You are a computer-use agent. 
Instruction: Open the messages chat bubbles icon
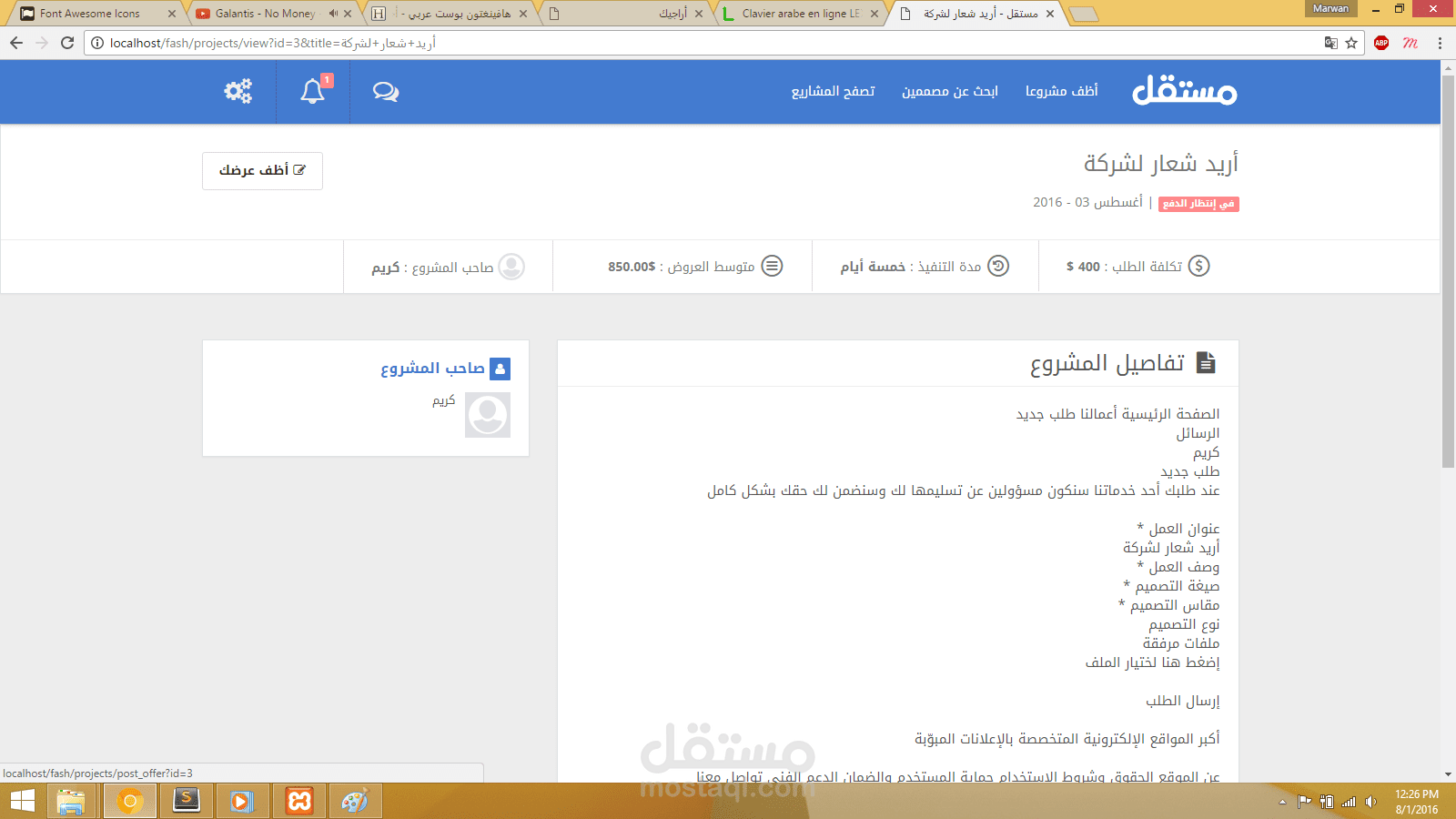[386, 91]
